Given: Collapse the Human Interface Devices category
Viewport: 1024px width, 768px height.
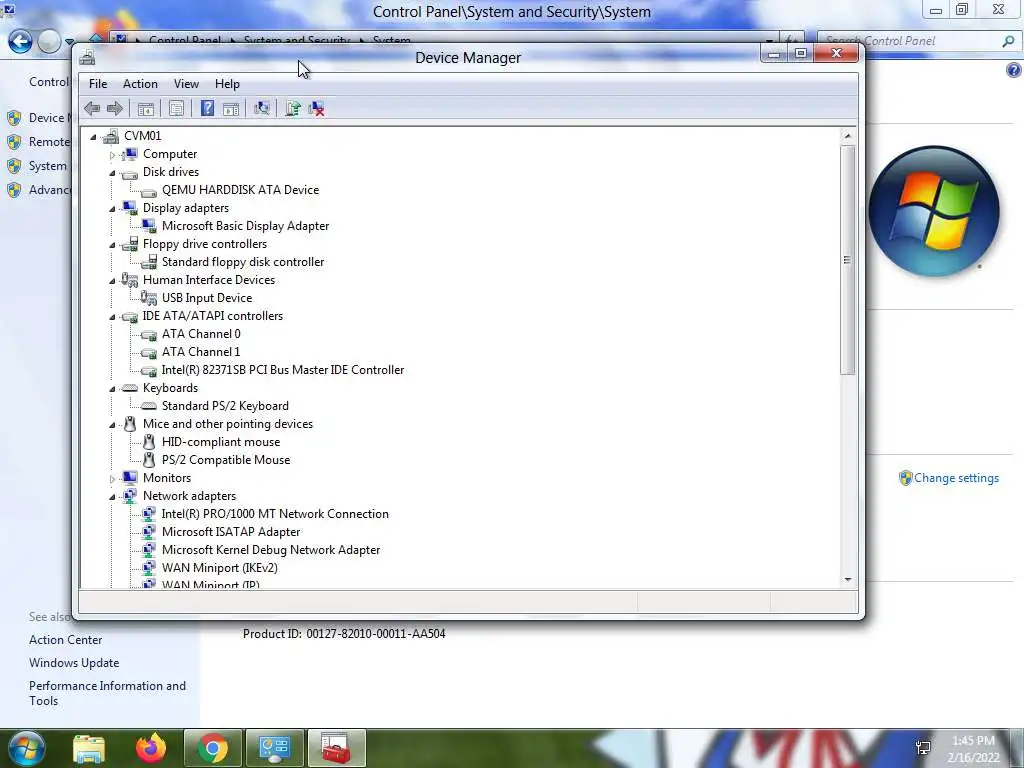Looking at the screenshot, I should tap(112, 281).
